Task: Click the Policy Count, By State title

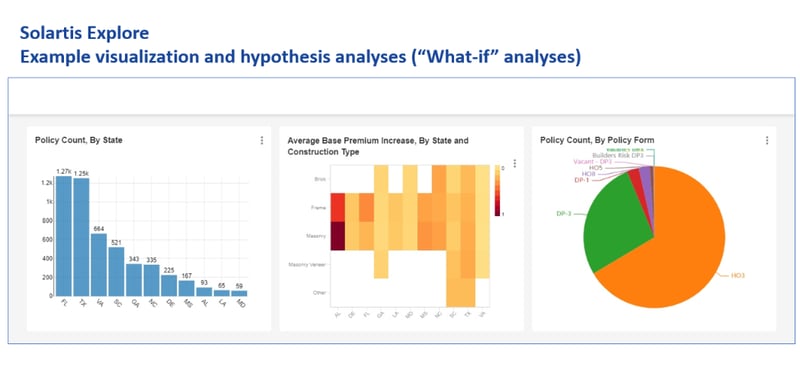Action: point(79,140)
